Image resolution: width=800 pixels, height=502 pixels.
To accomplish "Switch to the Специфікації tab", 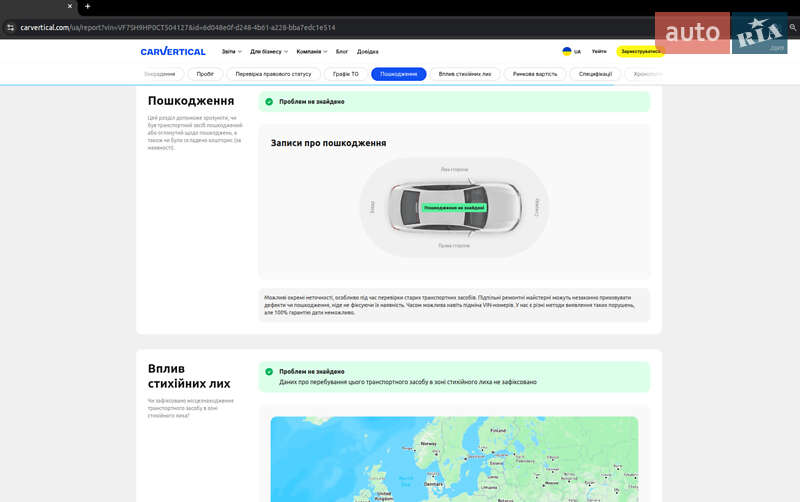I will coord(595,74).
